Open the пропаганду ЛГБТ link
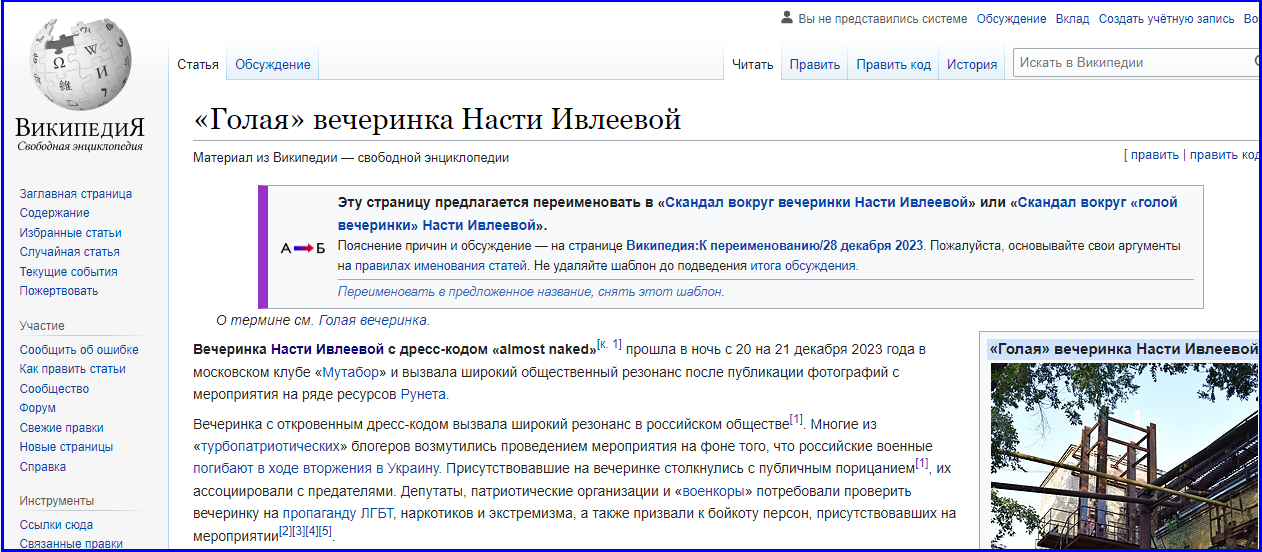The height and width of the screenshot is (552, 1262). (337, 514)
